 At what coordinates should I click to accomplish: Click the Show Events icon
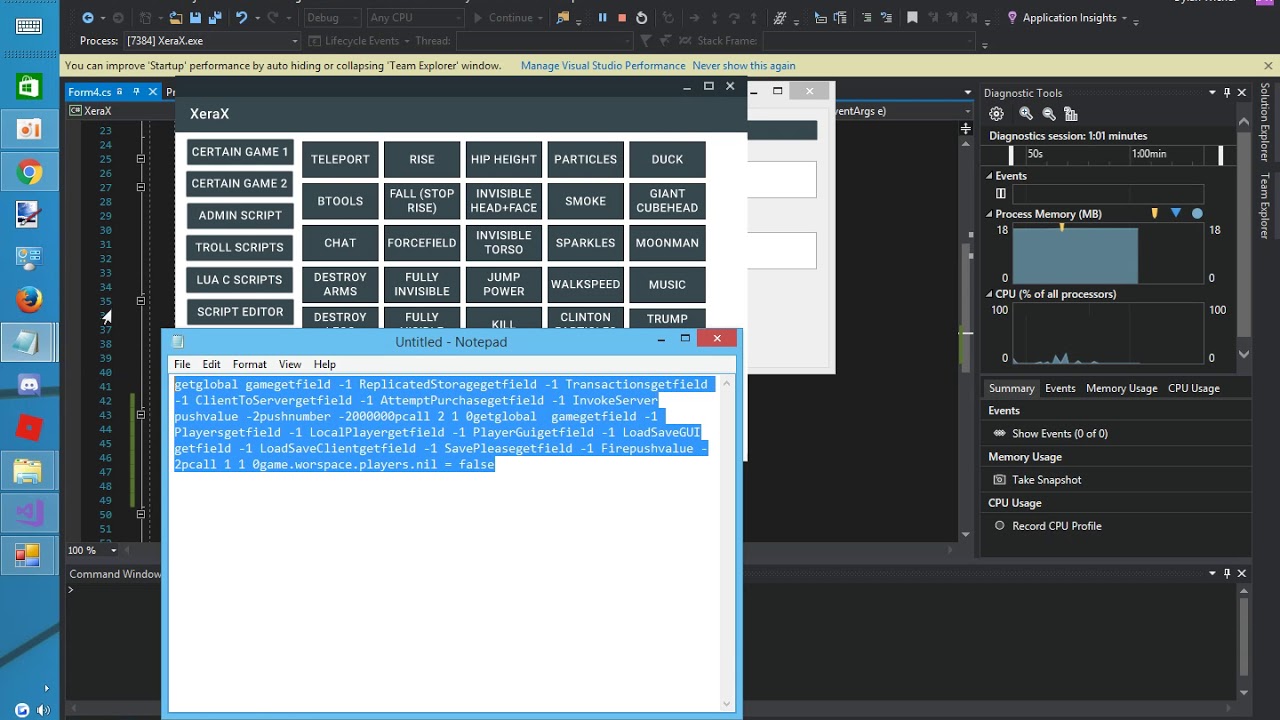coord(999,434)
